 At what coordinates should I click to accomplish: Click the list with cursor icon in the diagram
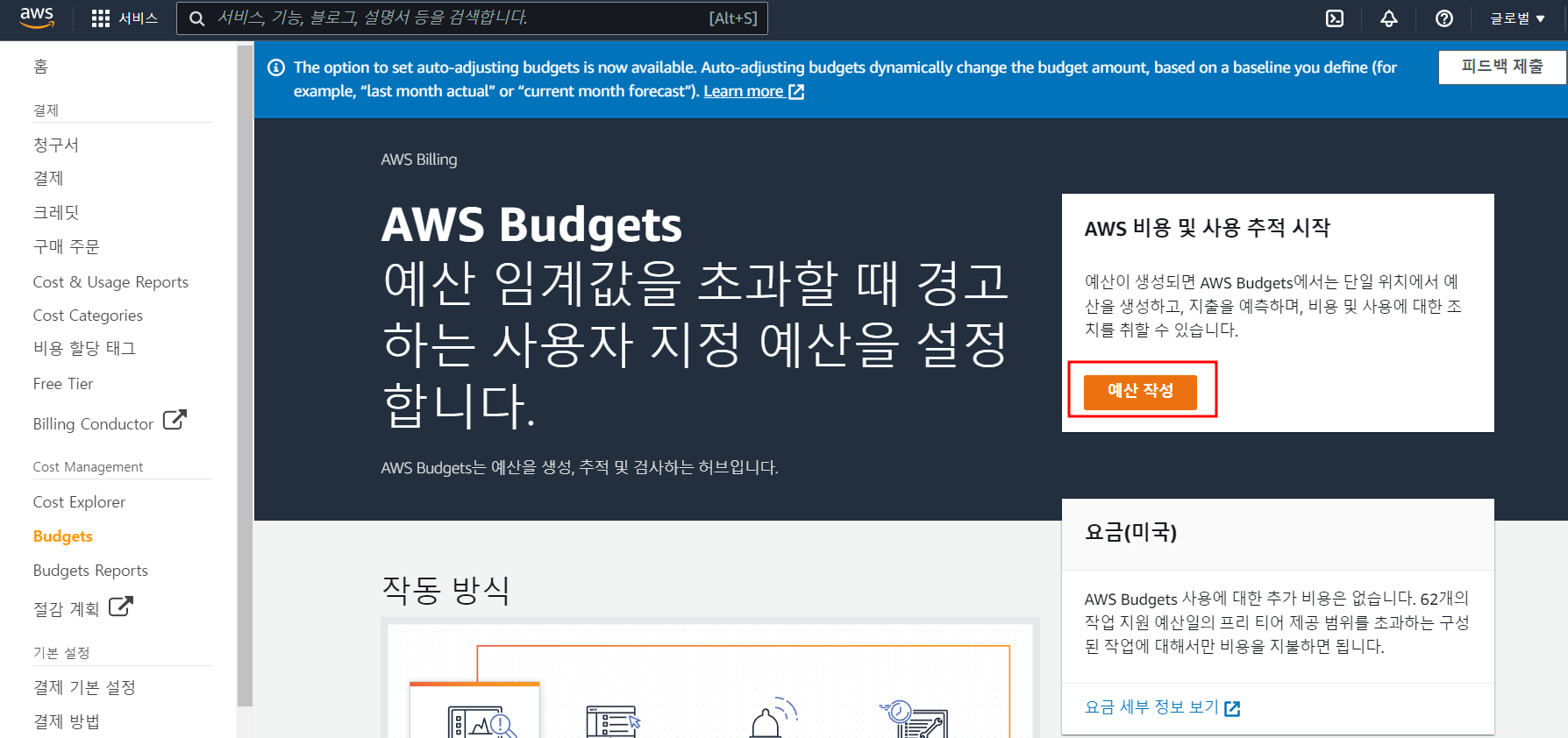[x=614, y=722]
